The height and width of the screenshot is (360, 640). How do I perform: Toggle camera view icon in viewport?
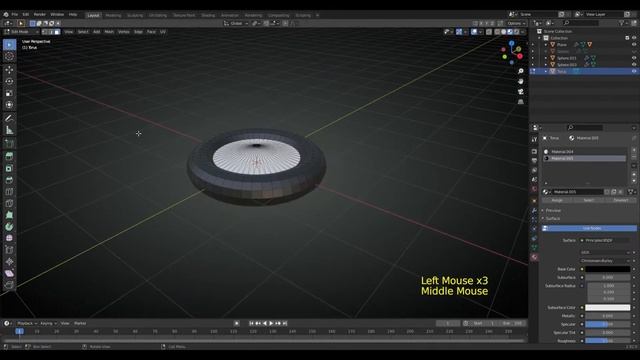(520, 92)
